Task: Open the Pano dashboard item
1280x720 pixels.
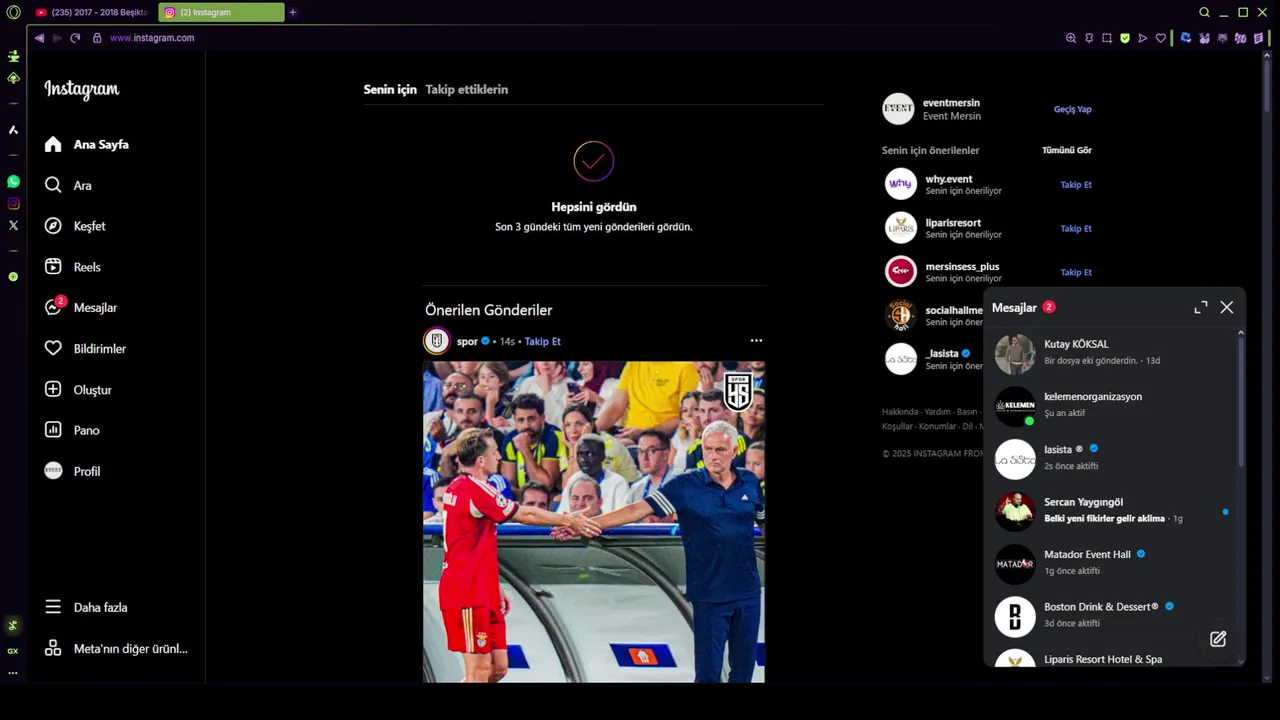Action: pyautogui.click(x=72, y=430)
